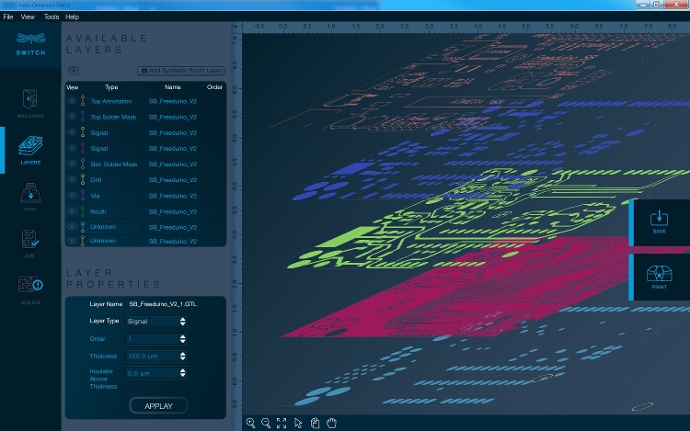690x431 pixels.
Task: Click the View column header
Action: pos(72,87)
